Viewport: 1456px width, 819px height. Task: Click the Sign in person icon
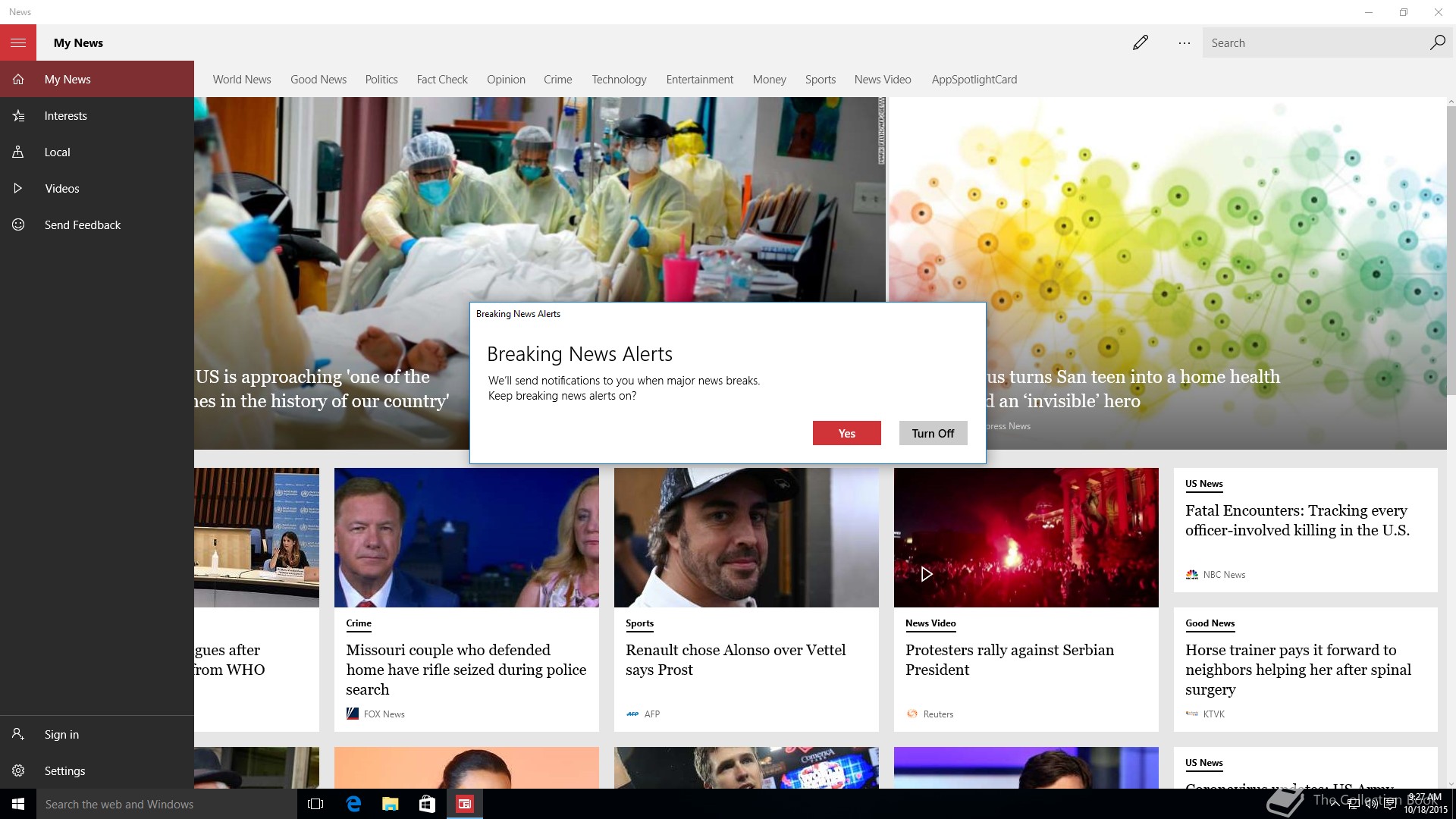tap(18, 734)
